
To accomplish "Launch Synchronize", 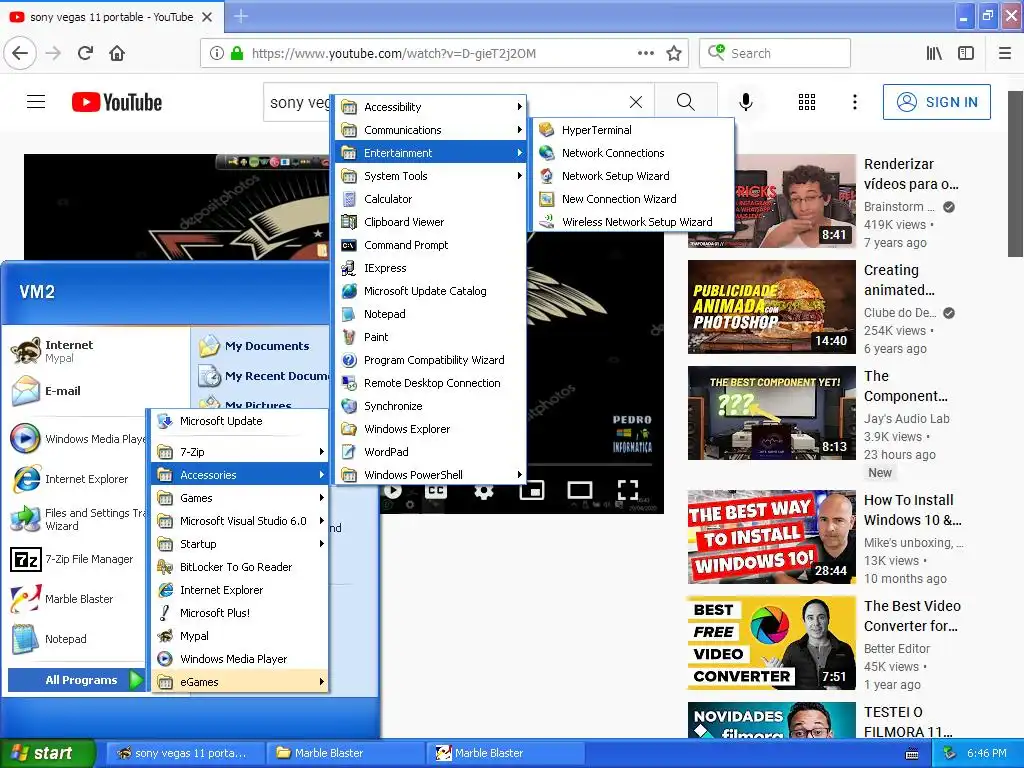I will pos(431,406).
